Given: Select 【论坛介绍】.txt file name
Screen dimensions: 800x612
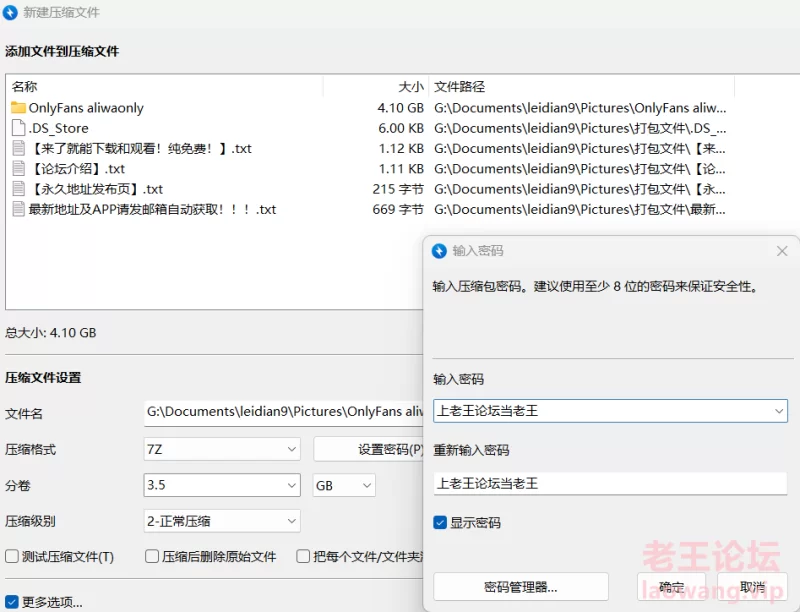Looking at the screenshot, I should [77, 169].
